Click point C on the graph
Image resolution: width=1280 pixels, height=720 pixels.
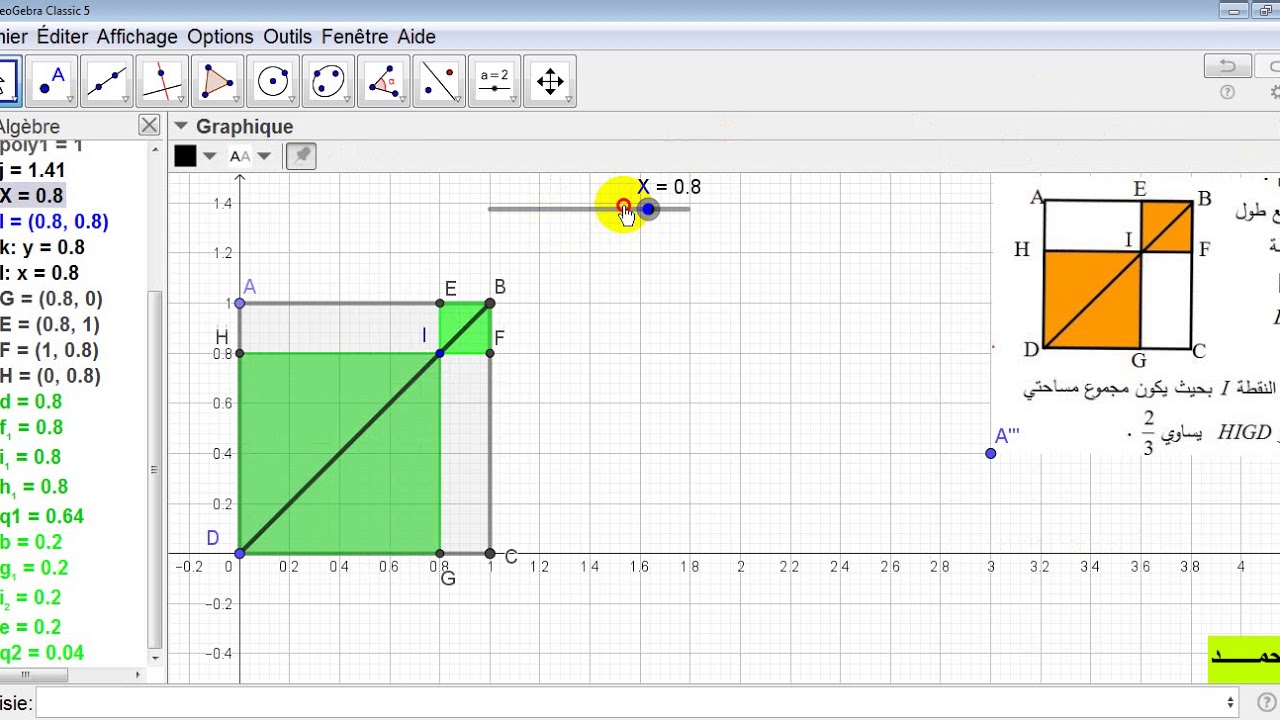point(490,553)
